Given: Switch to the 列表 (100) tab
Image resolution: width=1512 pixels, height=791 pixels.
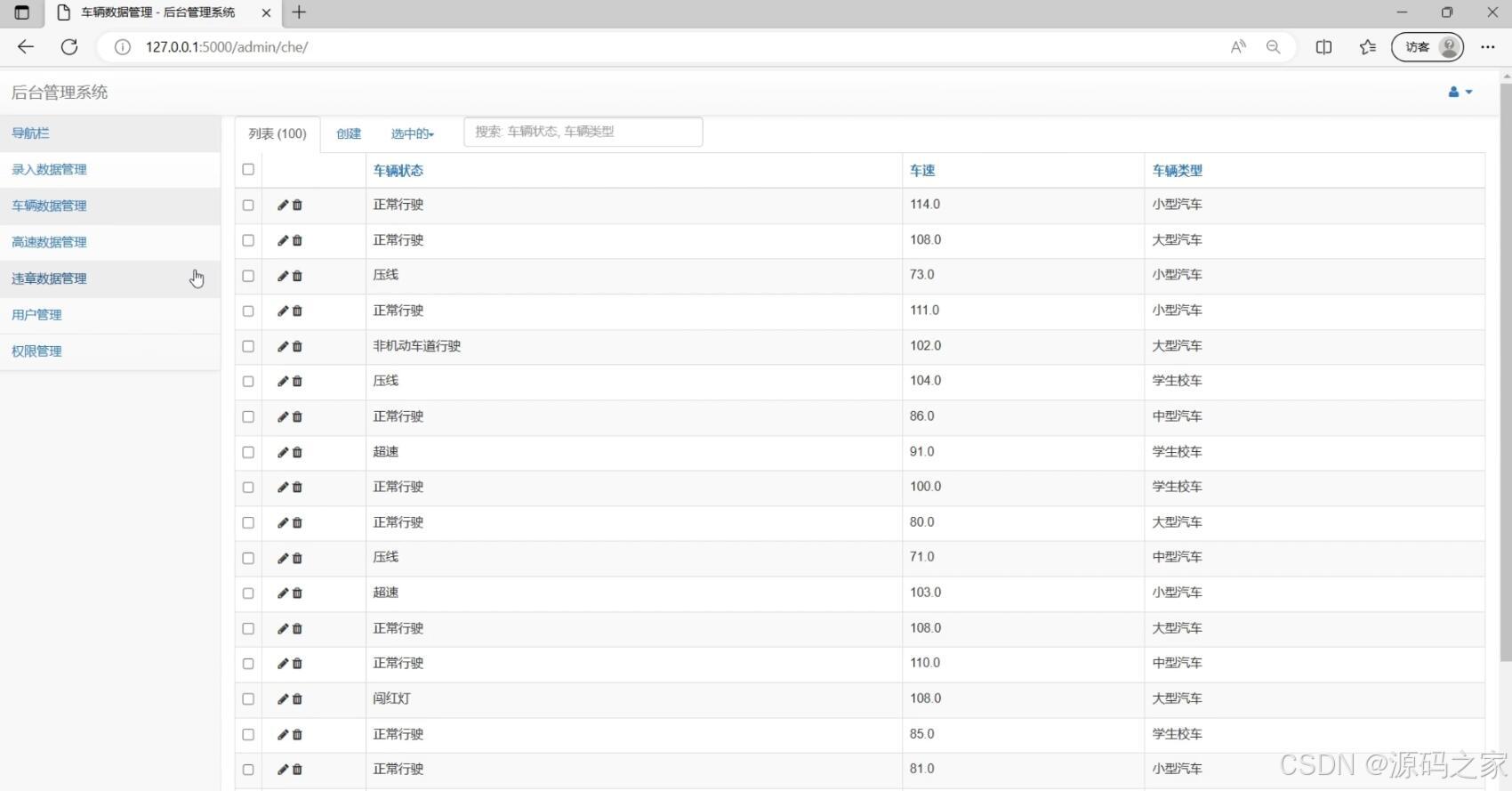Looking at the screenshot, I should (x=277, y=133).
